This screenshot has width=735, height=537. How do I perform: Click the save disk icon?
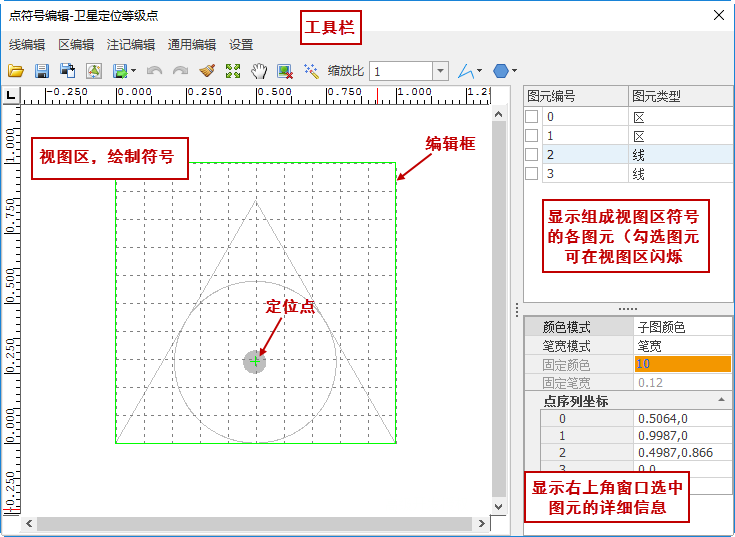pos(42,71)
